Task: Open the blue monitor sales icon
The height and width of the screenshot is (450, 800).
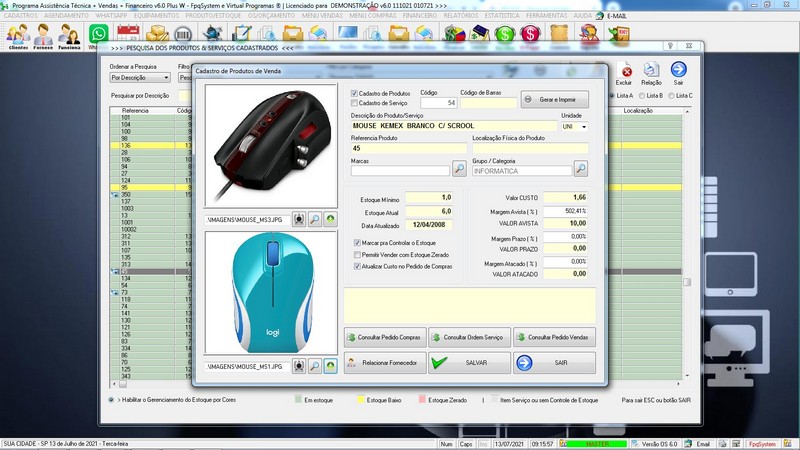Action: (x=347, y=33)
